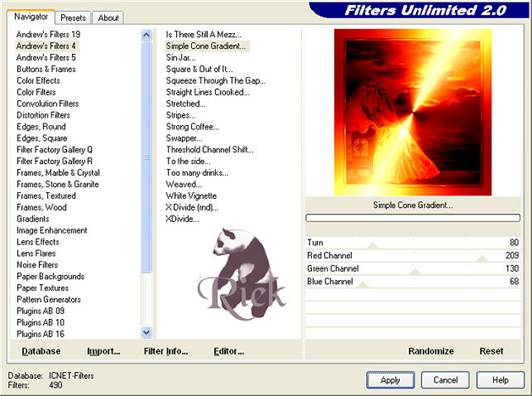Select the Swapper... filter
532x396 pixels.
184,138
